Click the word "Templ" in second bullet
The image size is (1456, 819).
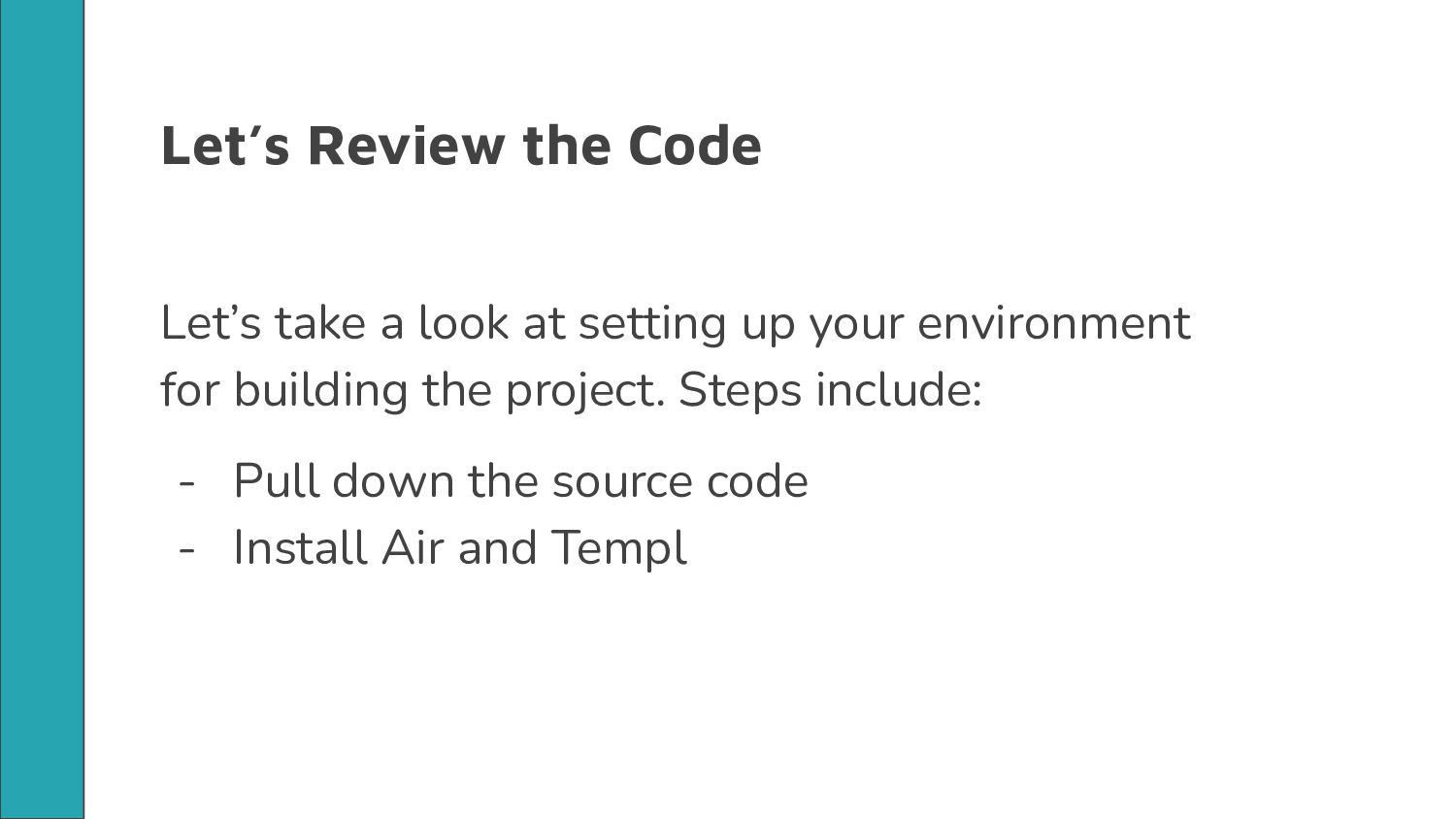pyautogui.click(x=619, y=548)
